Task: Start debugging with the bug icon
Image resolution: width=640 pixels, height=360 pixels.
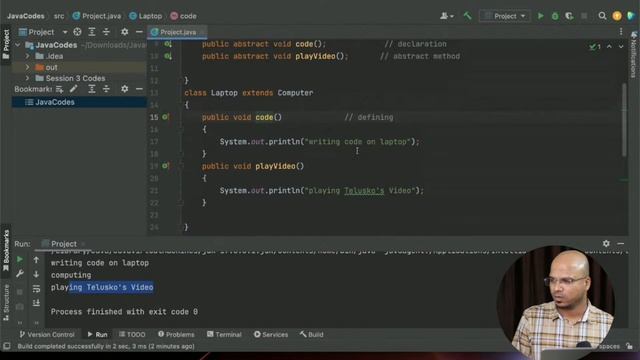Action: pos(555,16)
